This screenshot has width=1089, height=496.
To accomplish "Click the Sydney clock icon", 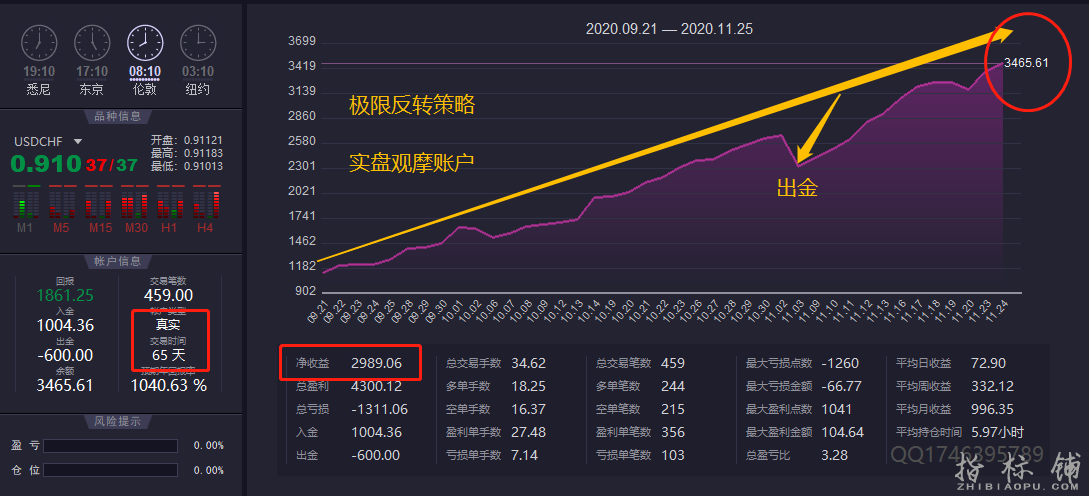I will [x=40, y=43].
